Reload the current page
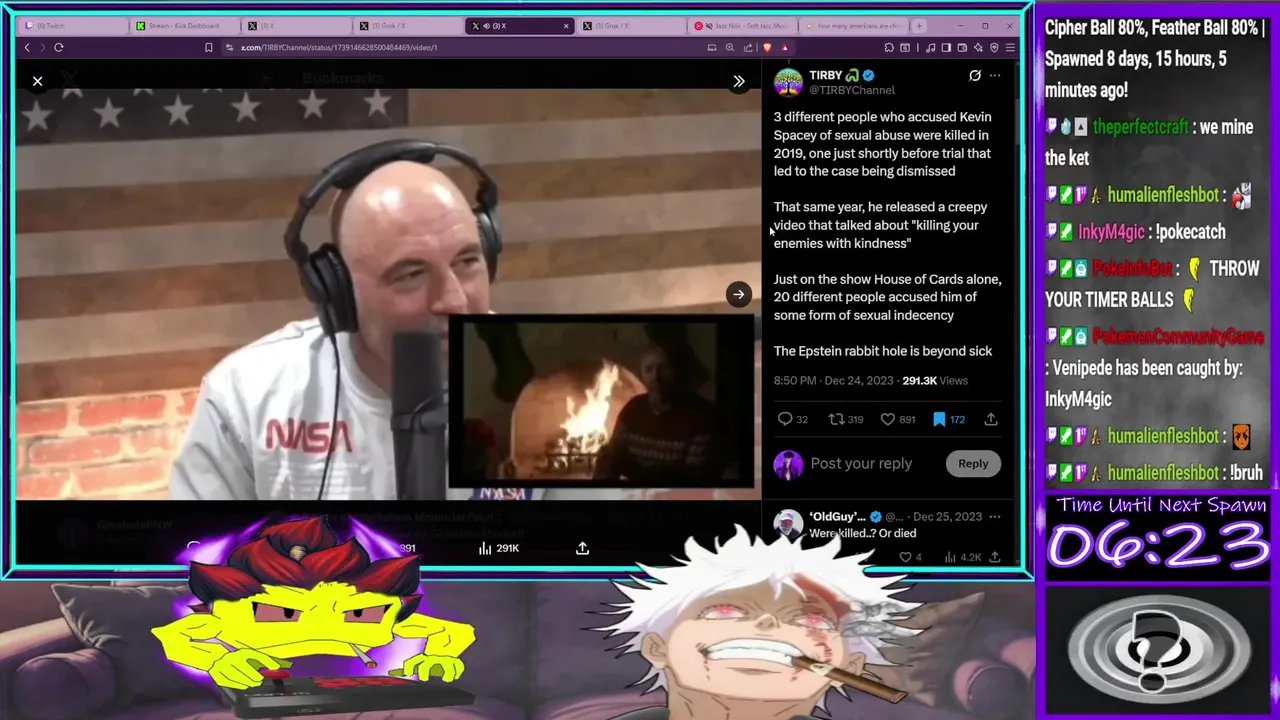The image size is (1280, 720). click(59, 47)
